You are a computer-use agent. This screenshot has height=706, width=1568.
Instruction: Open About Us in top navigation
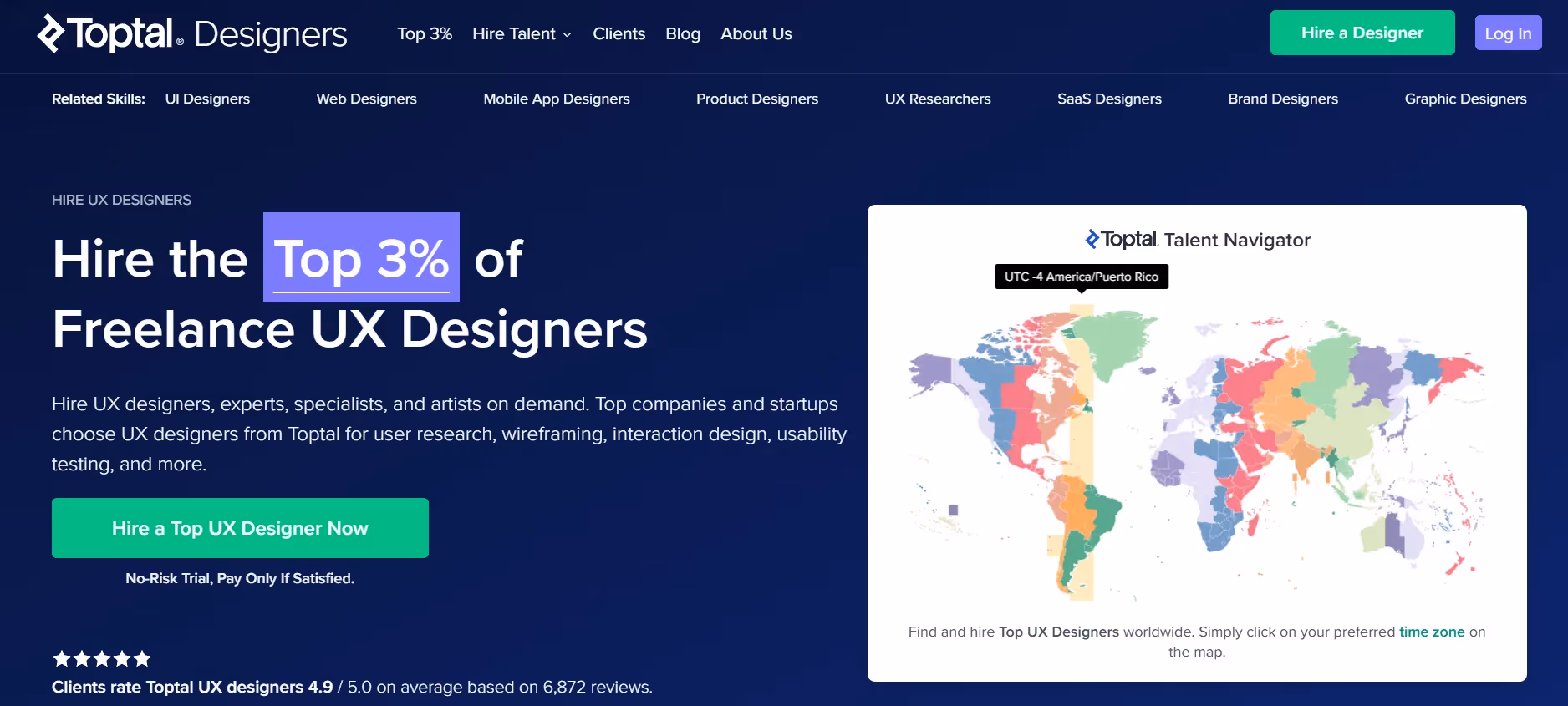756,33
